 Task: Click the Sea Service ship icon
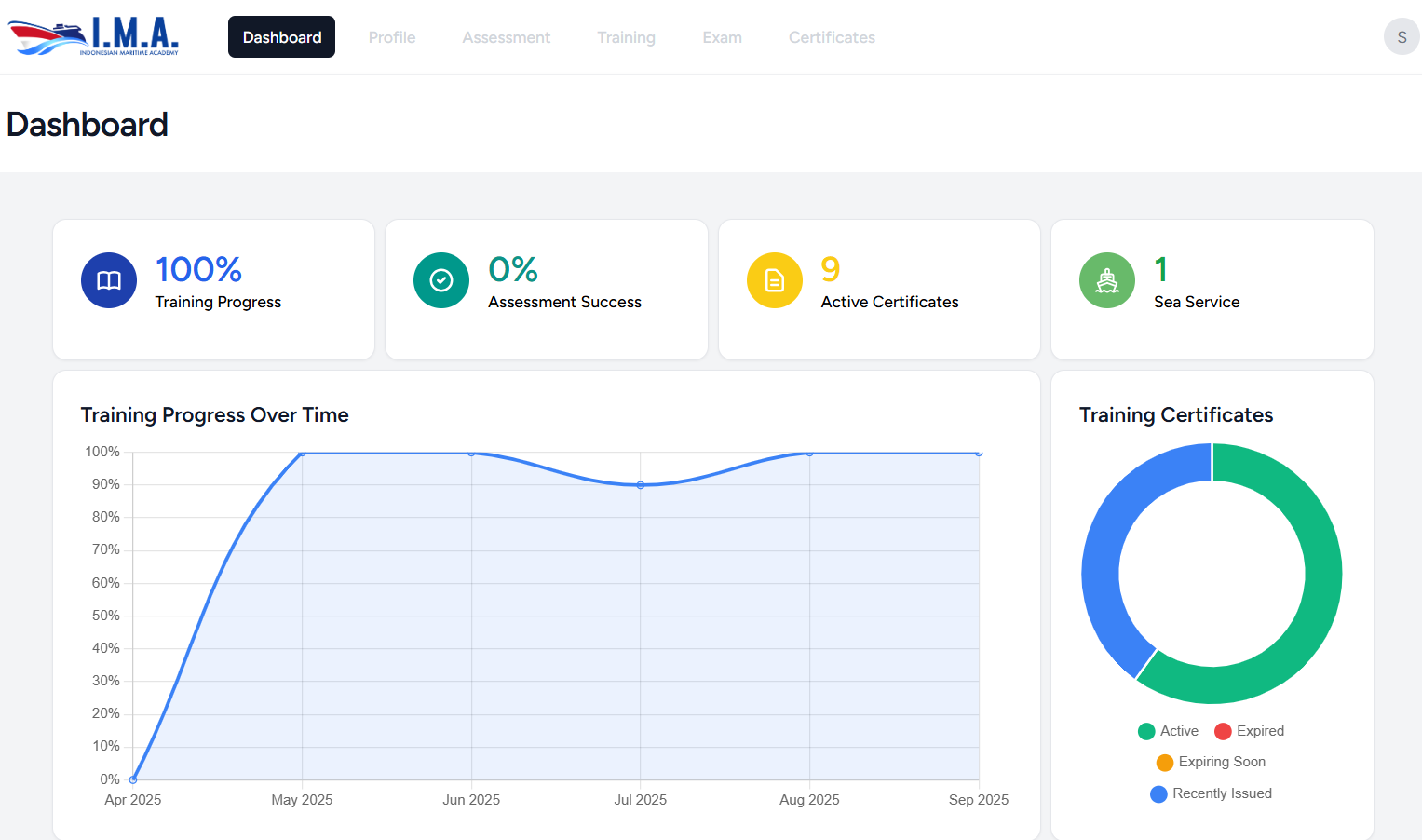point(1107,280)
